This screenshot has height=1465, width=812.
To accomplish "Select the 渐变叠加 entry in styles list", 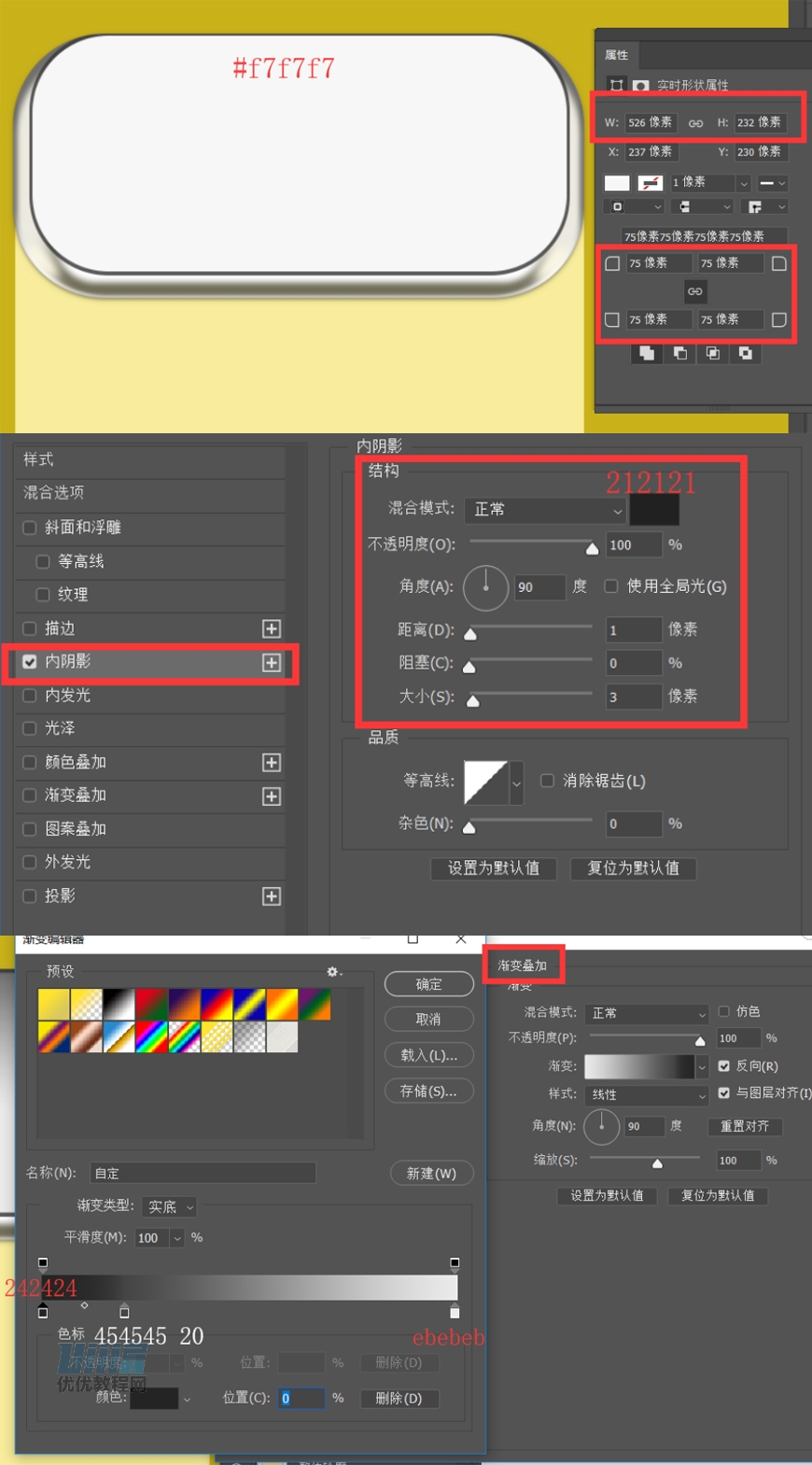I will coord(150,796).
